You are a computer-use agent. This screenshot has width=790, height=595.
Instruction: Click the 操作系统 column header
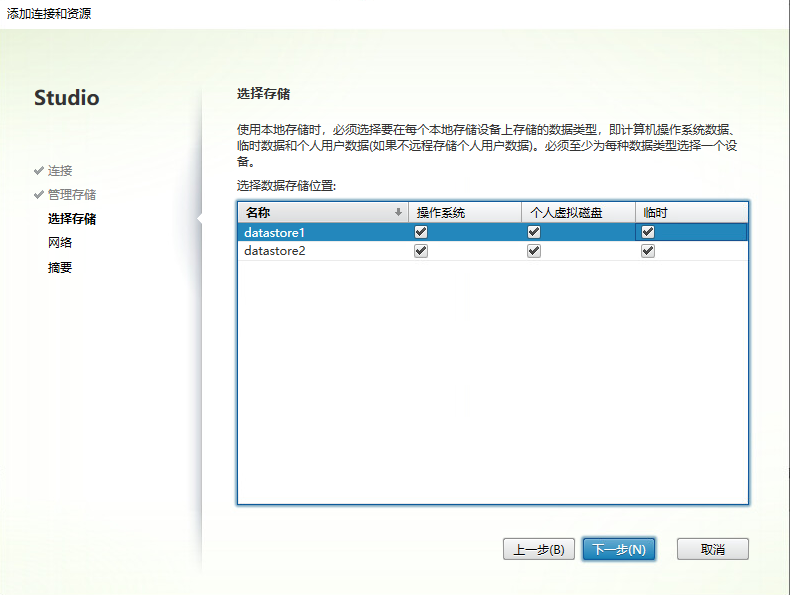465,213
